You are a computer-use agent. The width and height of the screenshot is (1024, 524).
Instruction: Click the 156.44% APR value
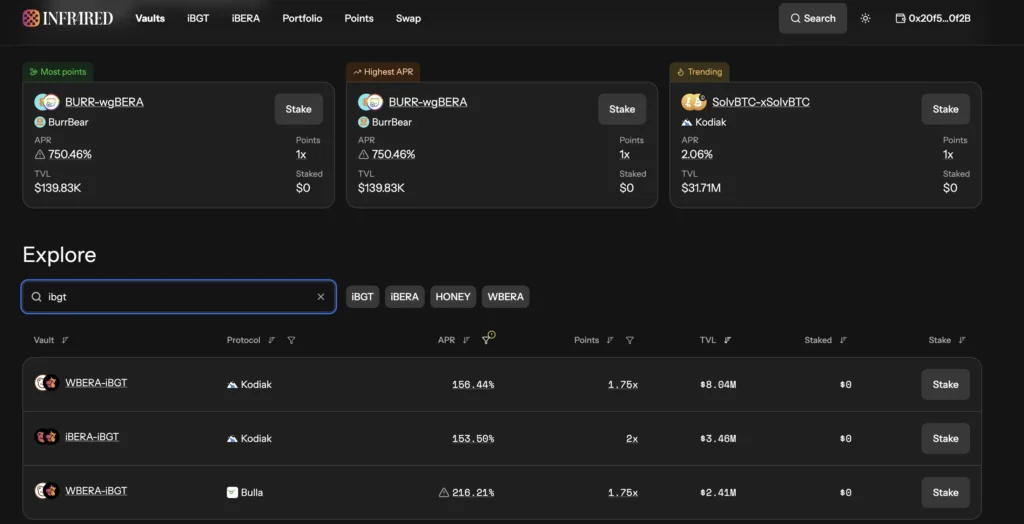click(x=473, y=385)
